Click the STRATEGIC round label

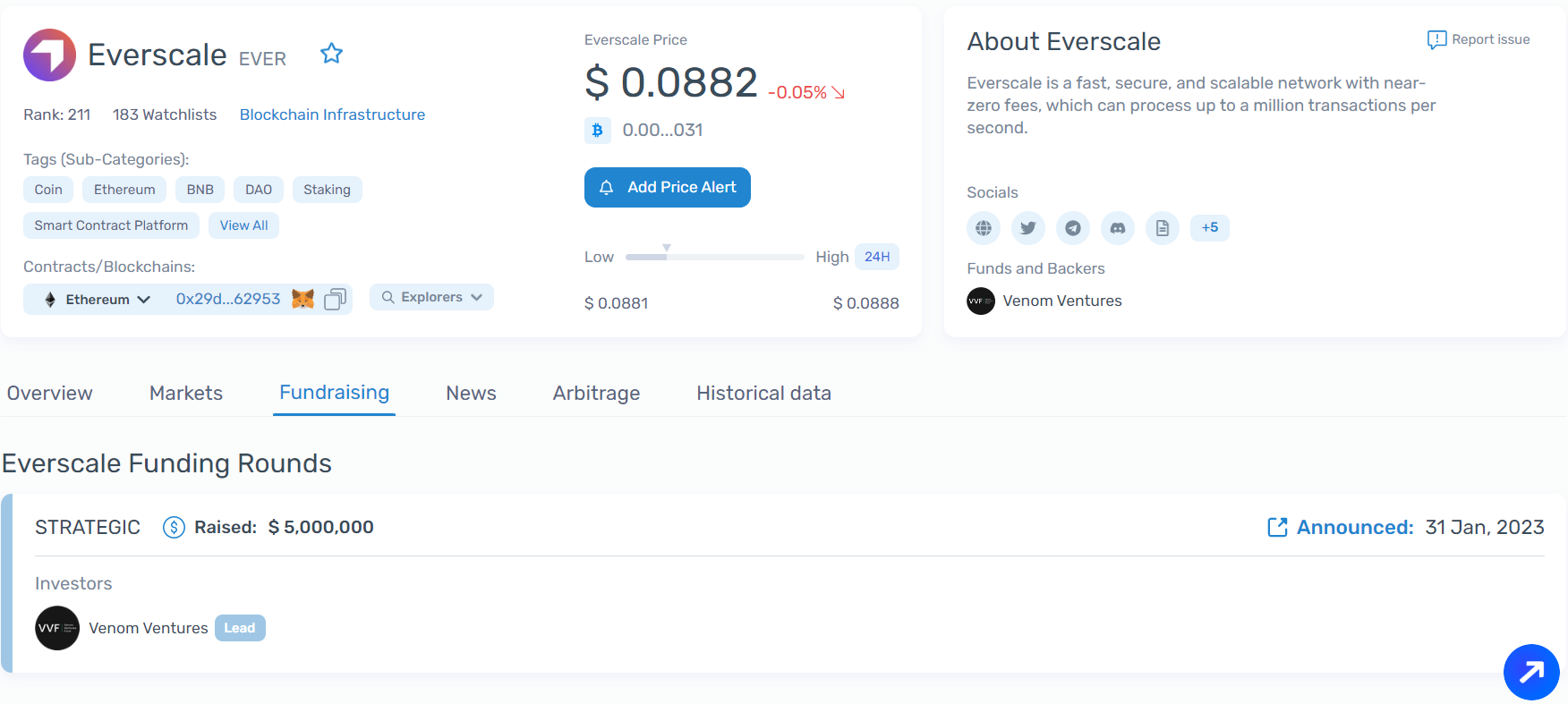tap(88, 527)
